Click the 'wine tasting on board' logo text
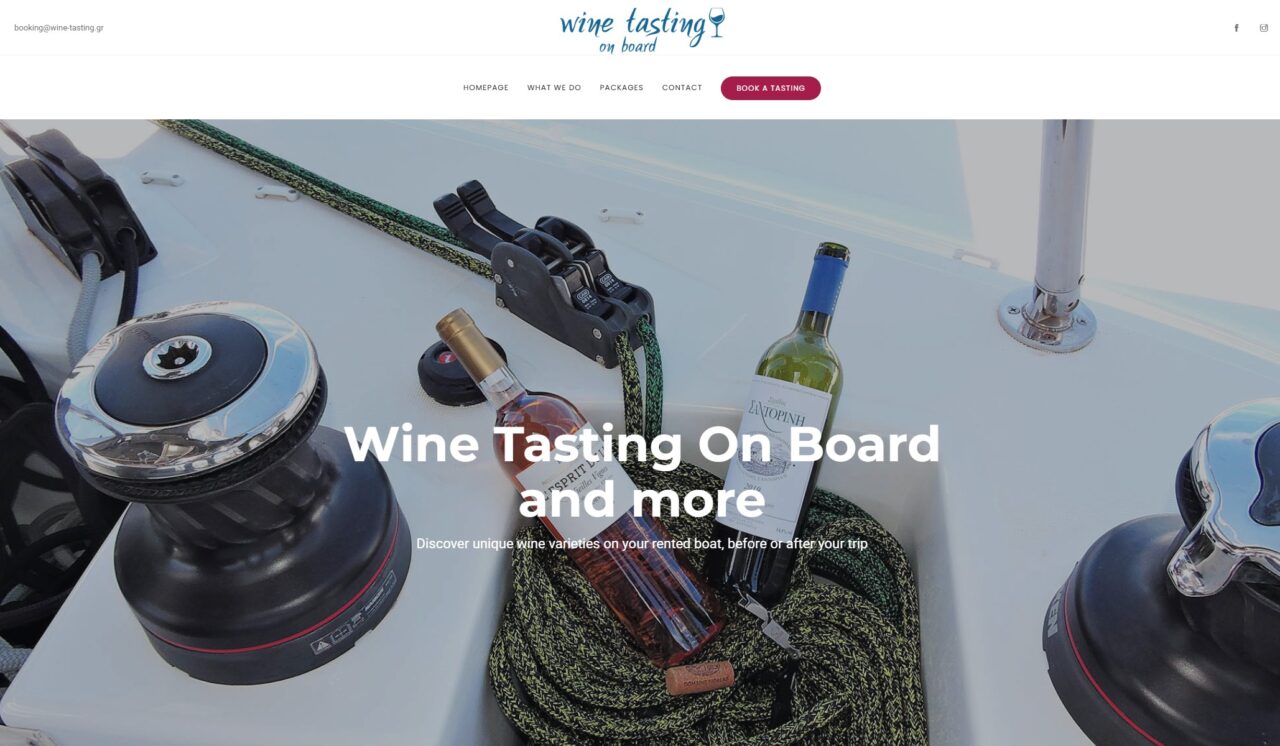Screen dimensions: 1280x746 point(632,30)
